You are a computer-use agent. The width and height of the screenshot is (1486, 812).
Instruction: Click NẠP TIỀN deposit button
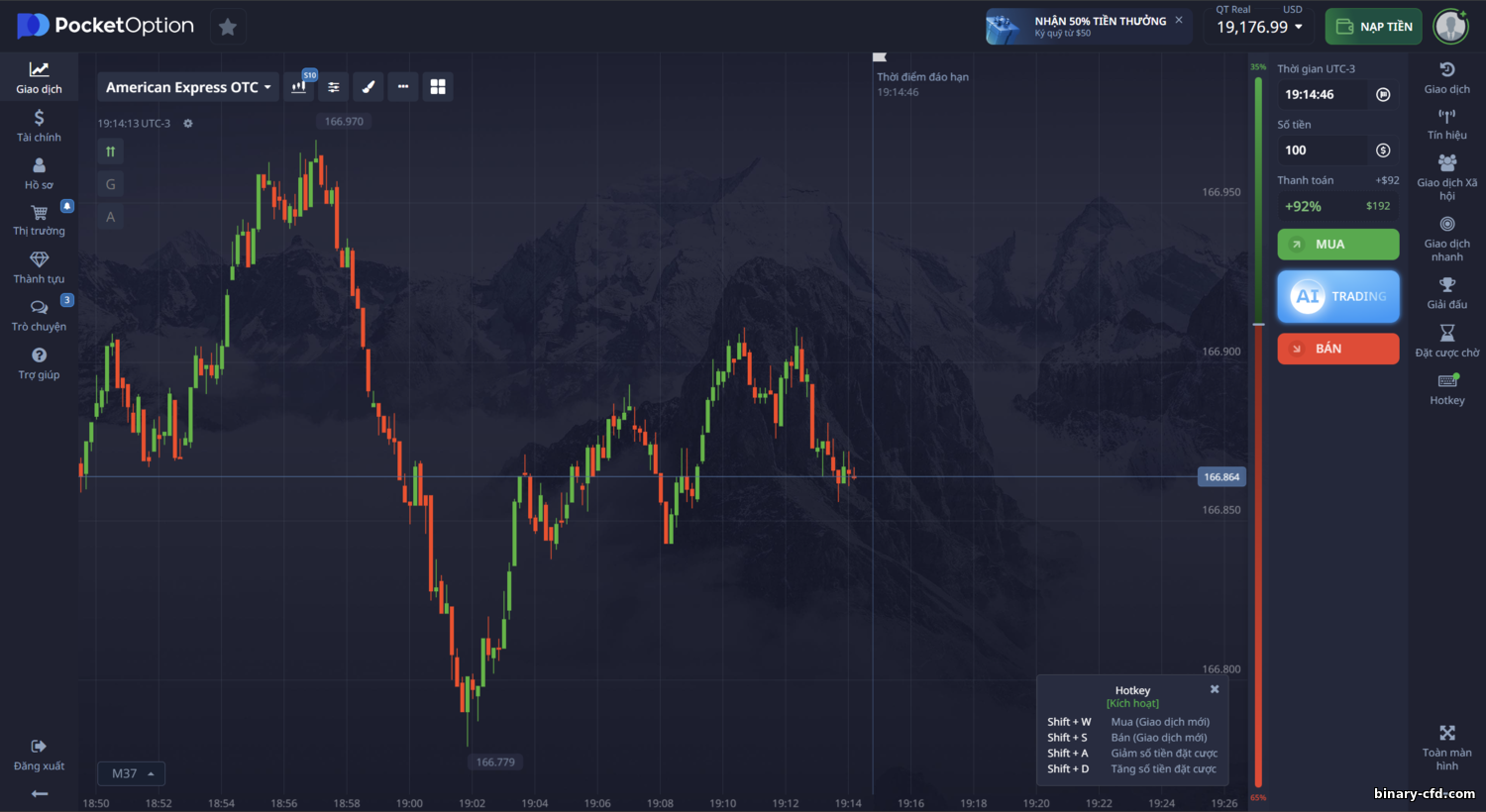(1374, 27)
